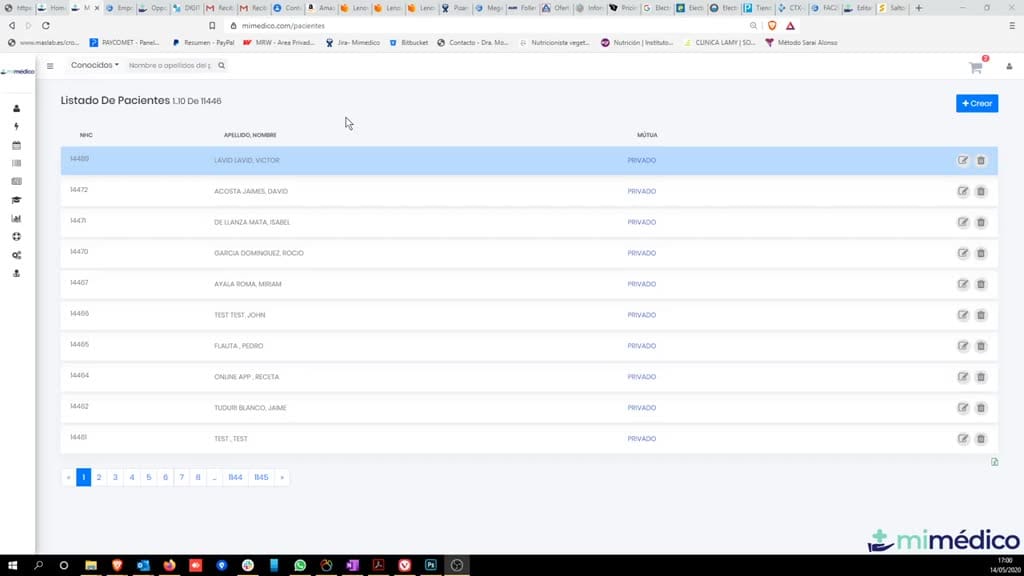Delete patient TEST TEST, JOHN
1024x576 pixels.
(981, 315)
